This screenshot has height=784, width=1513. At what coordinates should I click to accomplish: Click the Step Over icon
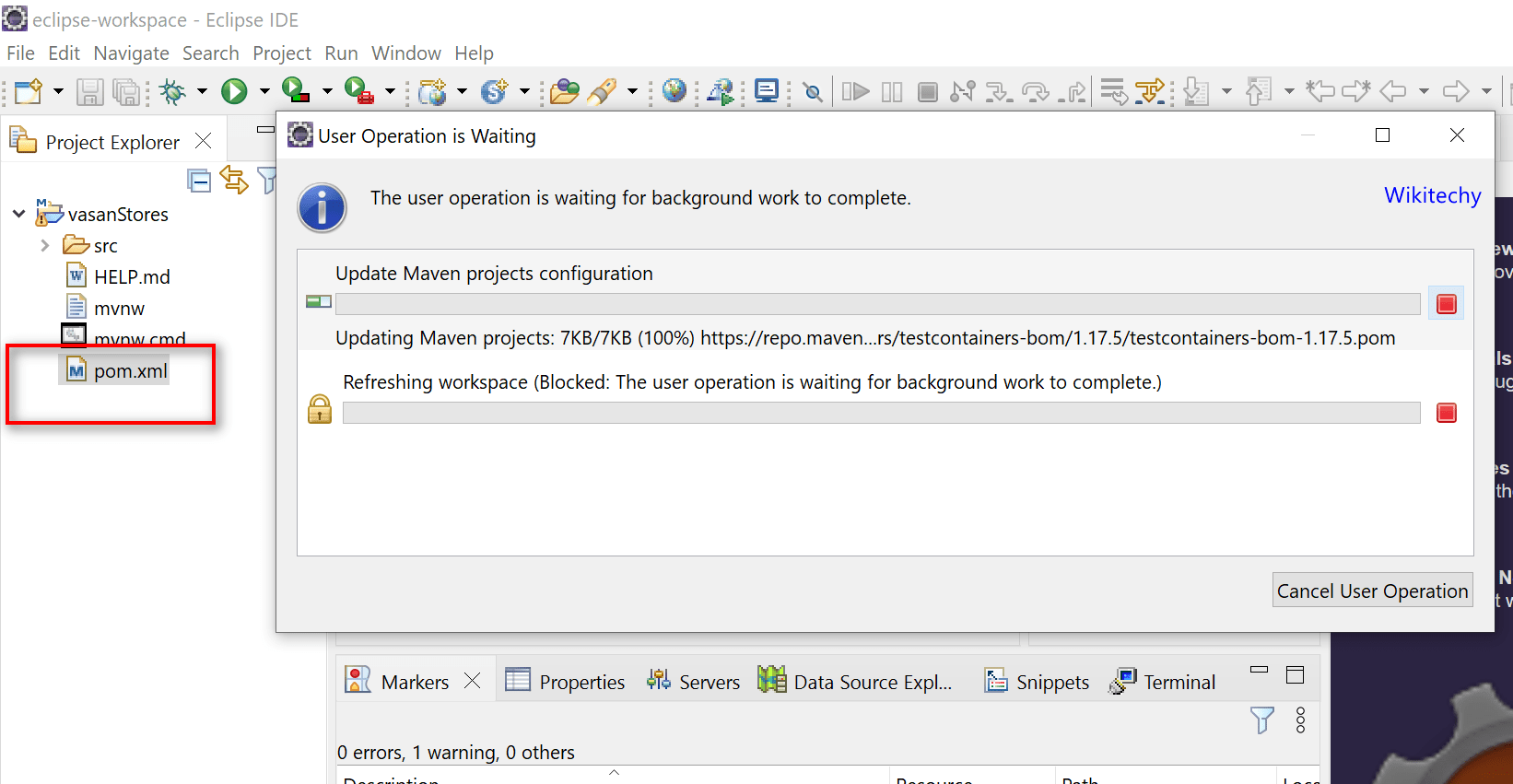pyautogui.click(x=1036, y=91)
